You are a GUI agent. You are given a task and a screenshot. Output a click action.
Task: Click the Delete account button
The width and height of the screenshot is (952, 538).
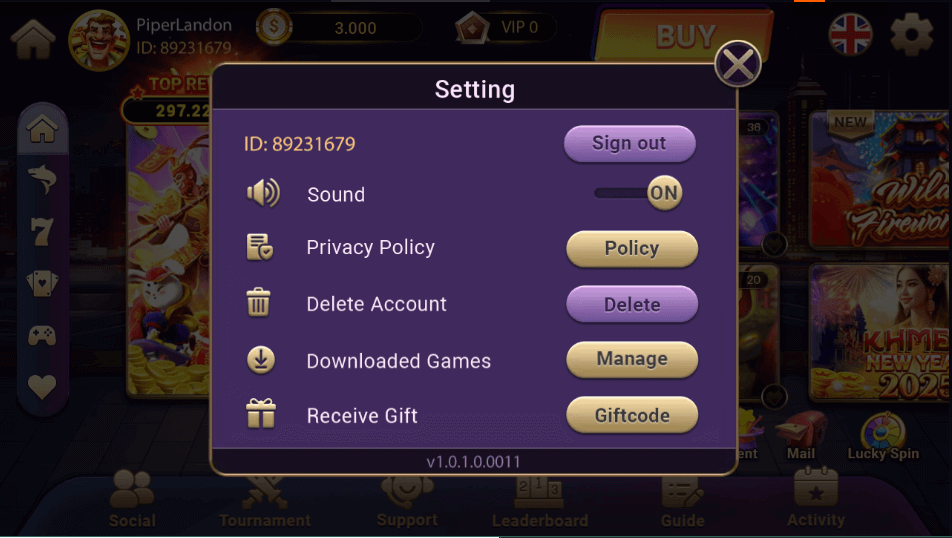pyautogui.click(x=631, y=304)
